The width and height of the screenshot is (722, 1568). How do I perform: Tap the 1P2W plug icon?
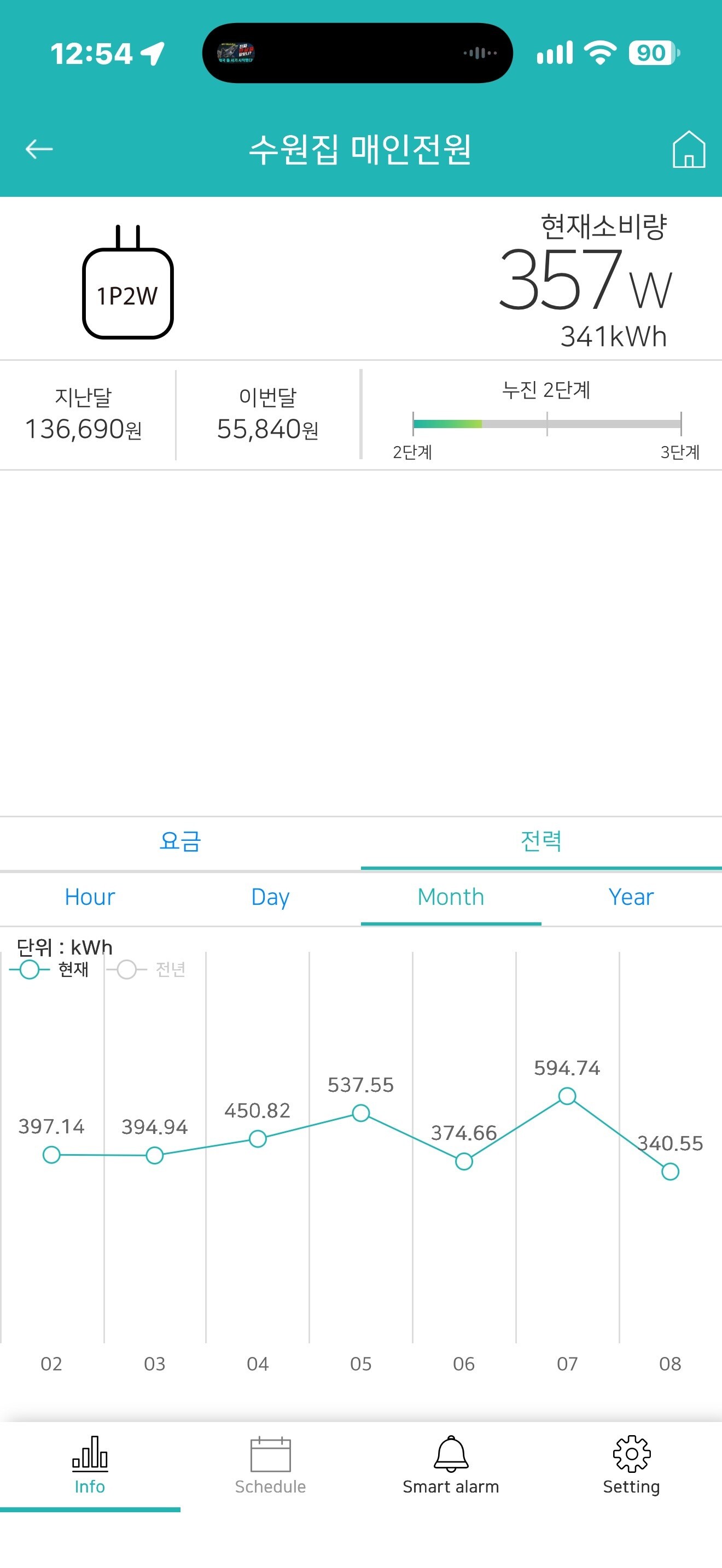click(x=128, y=281)
